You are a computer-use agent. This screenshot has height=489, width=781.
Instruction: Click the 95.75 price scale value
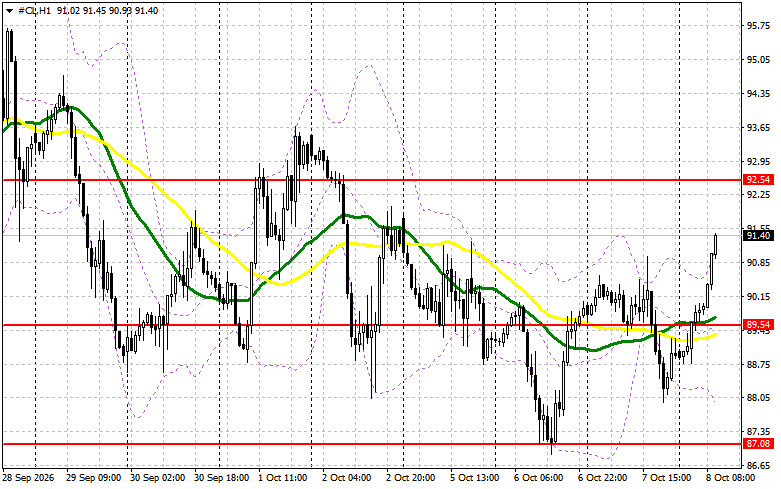[x=758, y=26]
